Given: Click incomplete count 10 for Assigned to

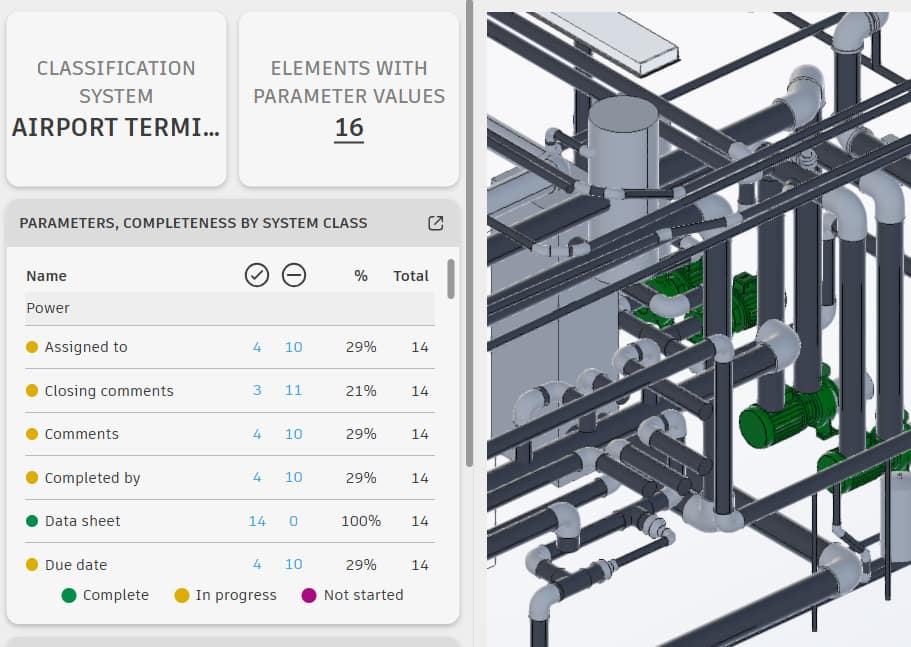Looking at the screenshot, I should [x=293, y=347].
